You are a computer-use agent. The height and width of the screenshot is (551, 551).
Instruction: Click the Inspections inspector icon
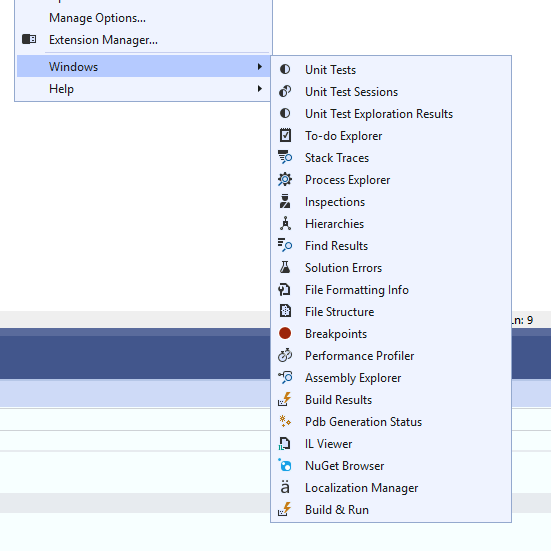(x=285, y=201)
